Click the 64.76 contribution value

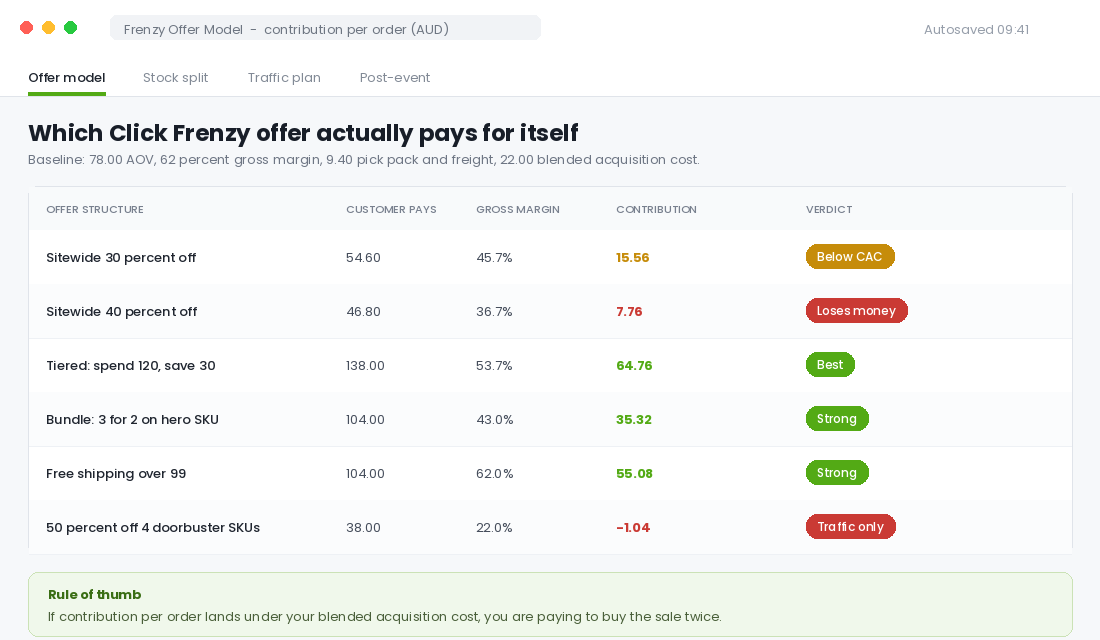634,366
